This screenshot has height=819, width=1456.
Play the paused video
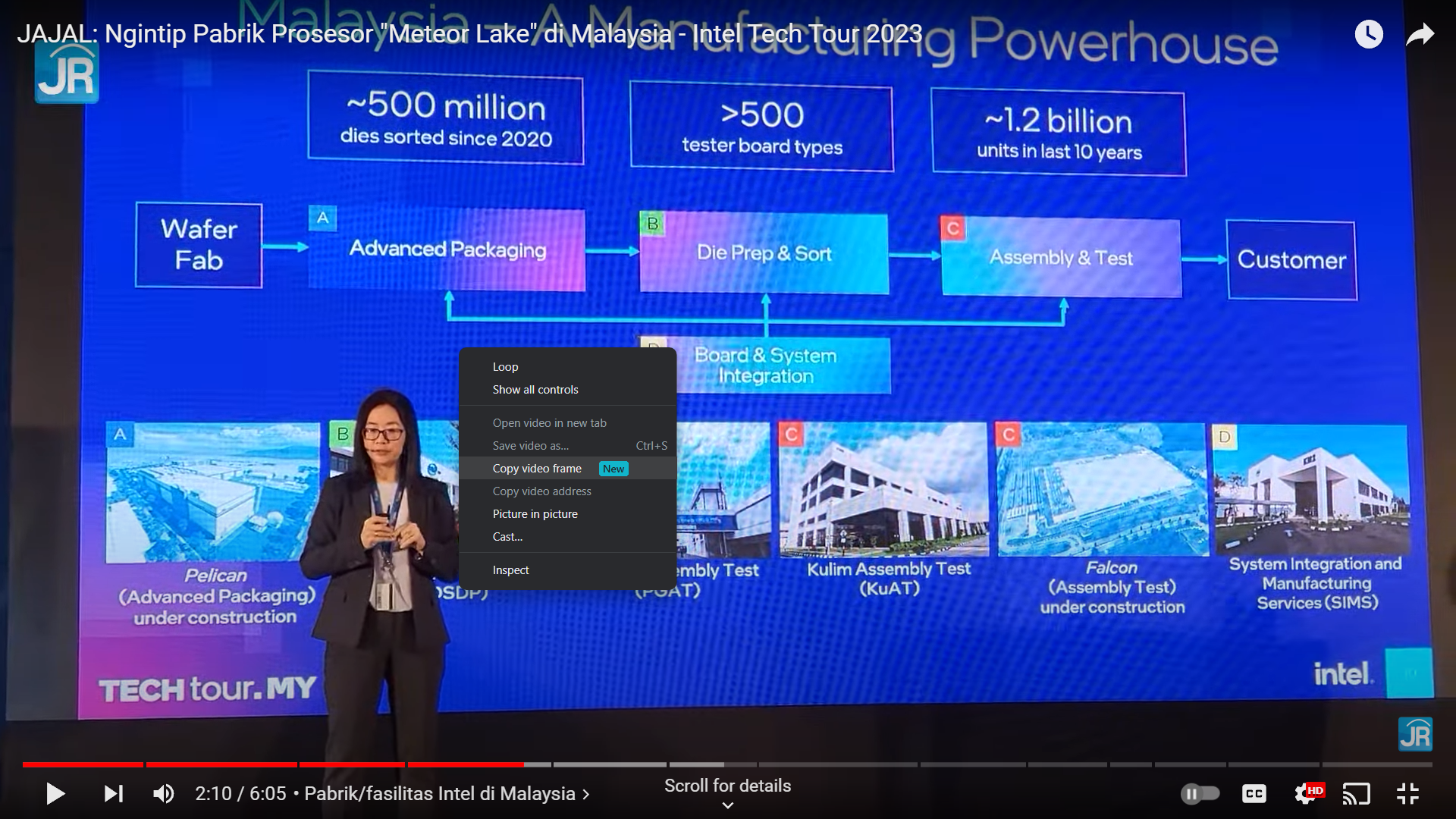(x=55, y=794)
